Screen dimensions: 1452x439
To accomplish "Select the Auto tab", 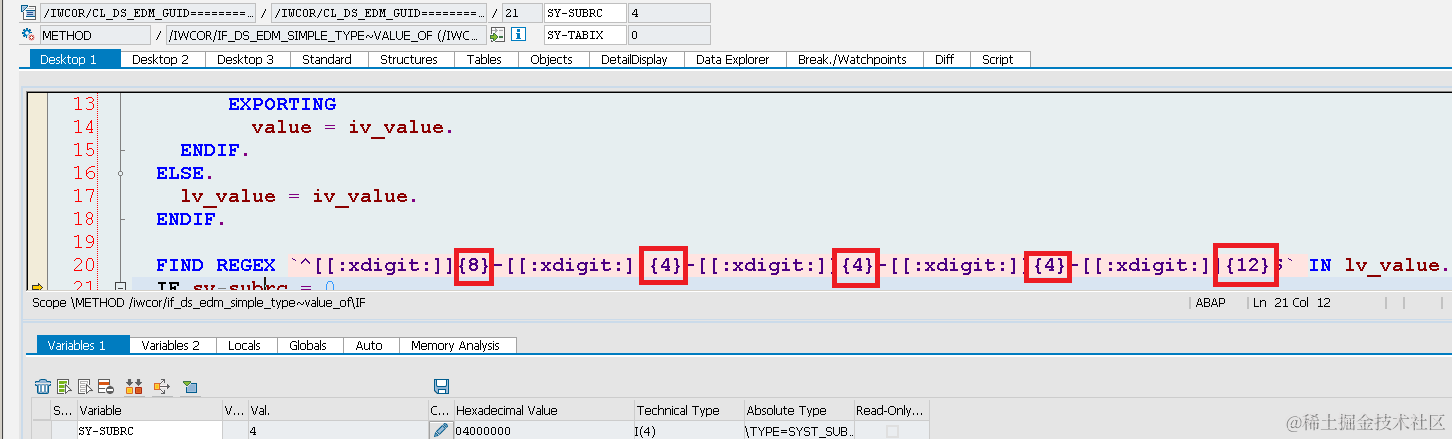I will tap(369, 345).
